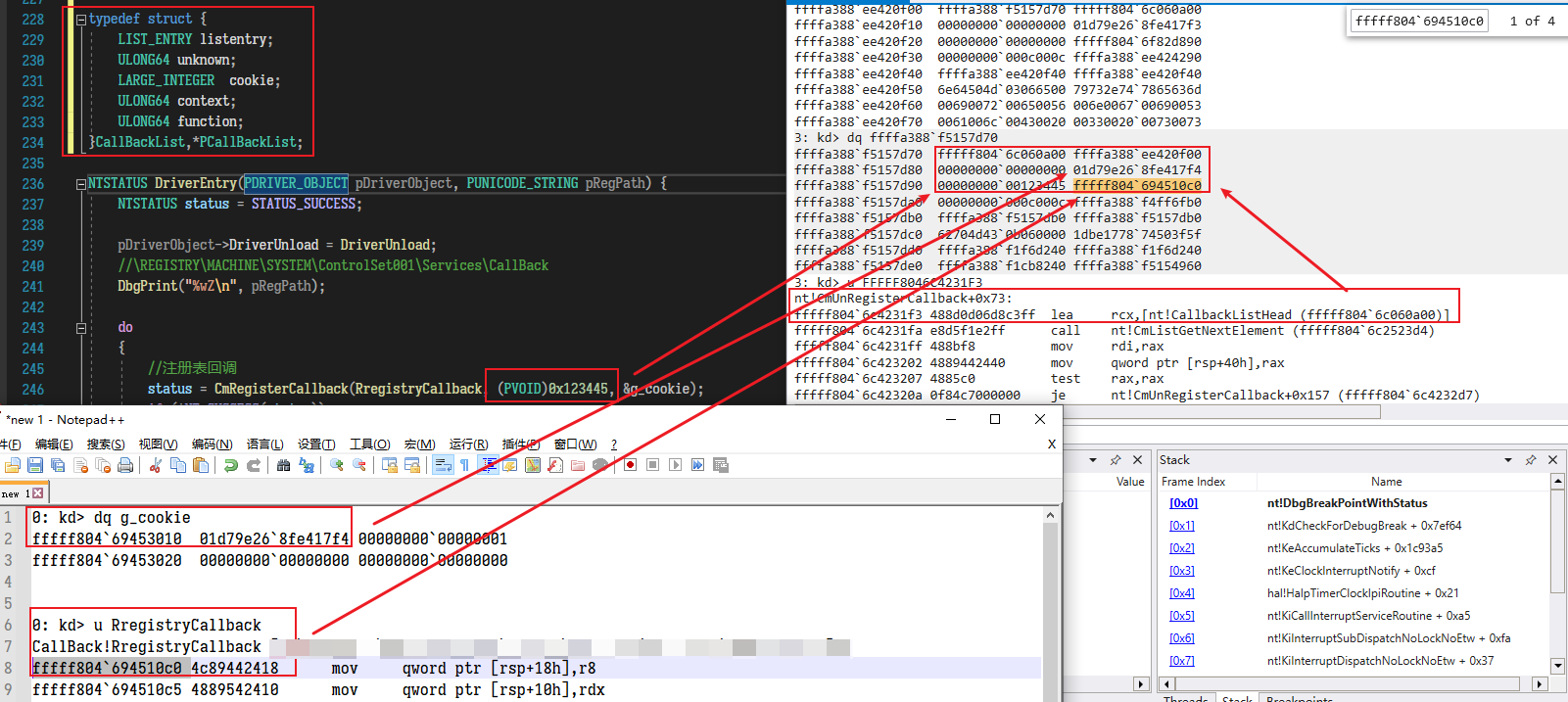
Task: Click the Frame Index column header
Action: 1193,482
